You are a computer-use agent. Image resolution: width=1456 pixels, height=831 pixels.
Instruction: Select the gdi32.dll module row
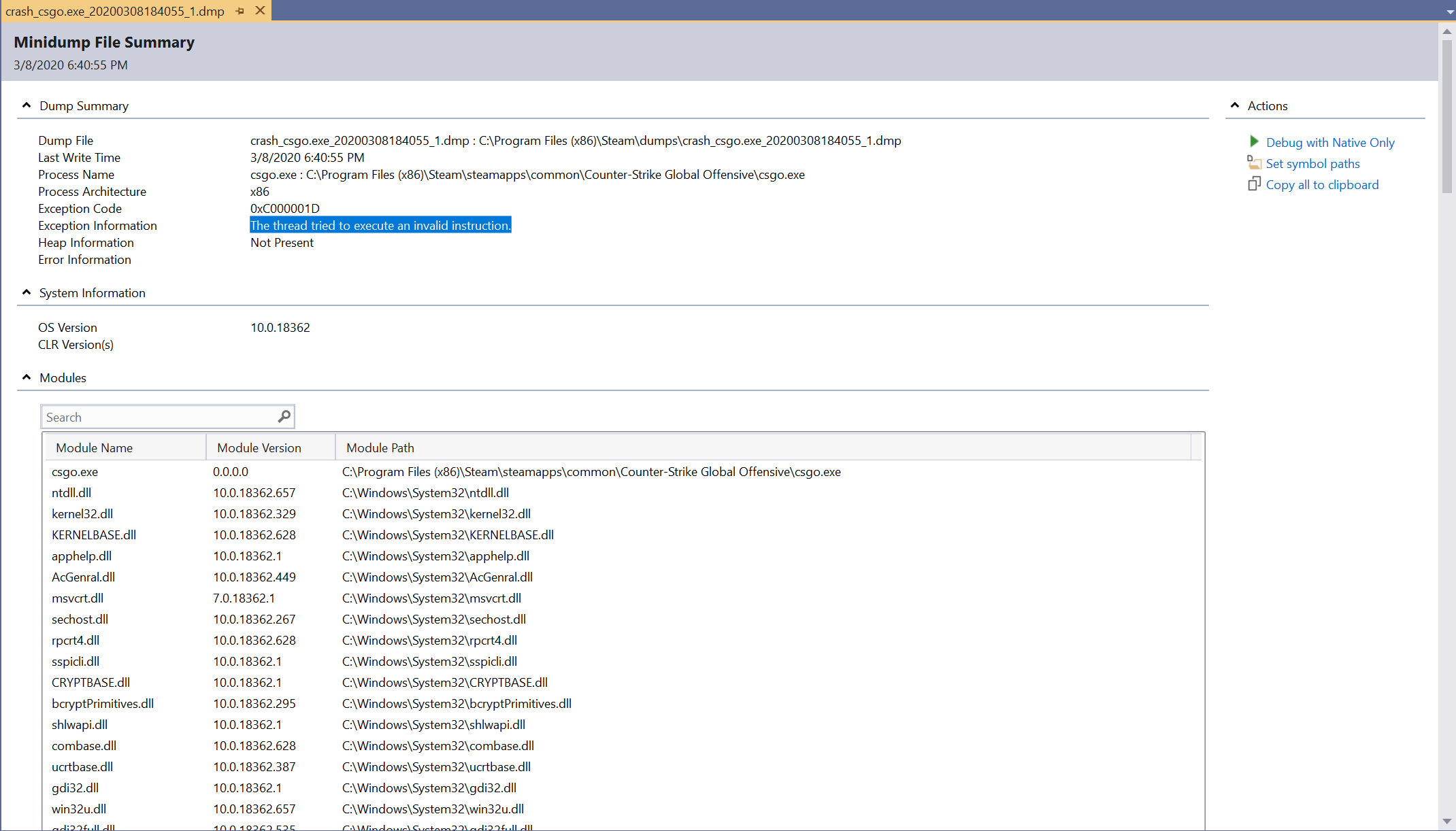[623, 787]
